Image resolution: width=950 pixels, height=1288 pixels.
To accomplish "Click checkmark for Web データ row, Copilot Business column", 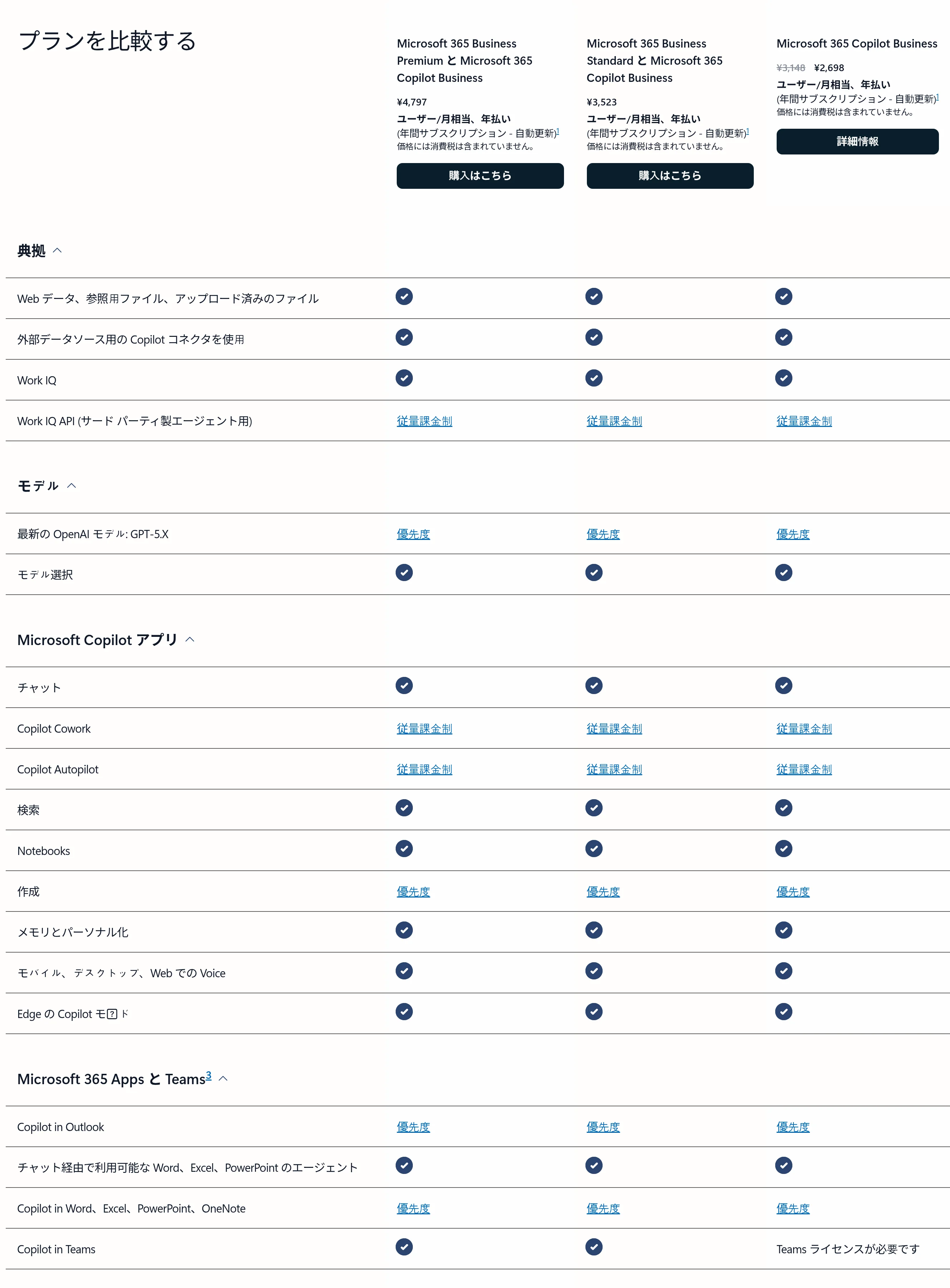I will coord(784,297).
